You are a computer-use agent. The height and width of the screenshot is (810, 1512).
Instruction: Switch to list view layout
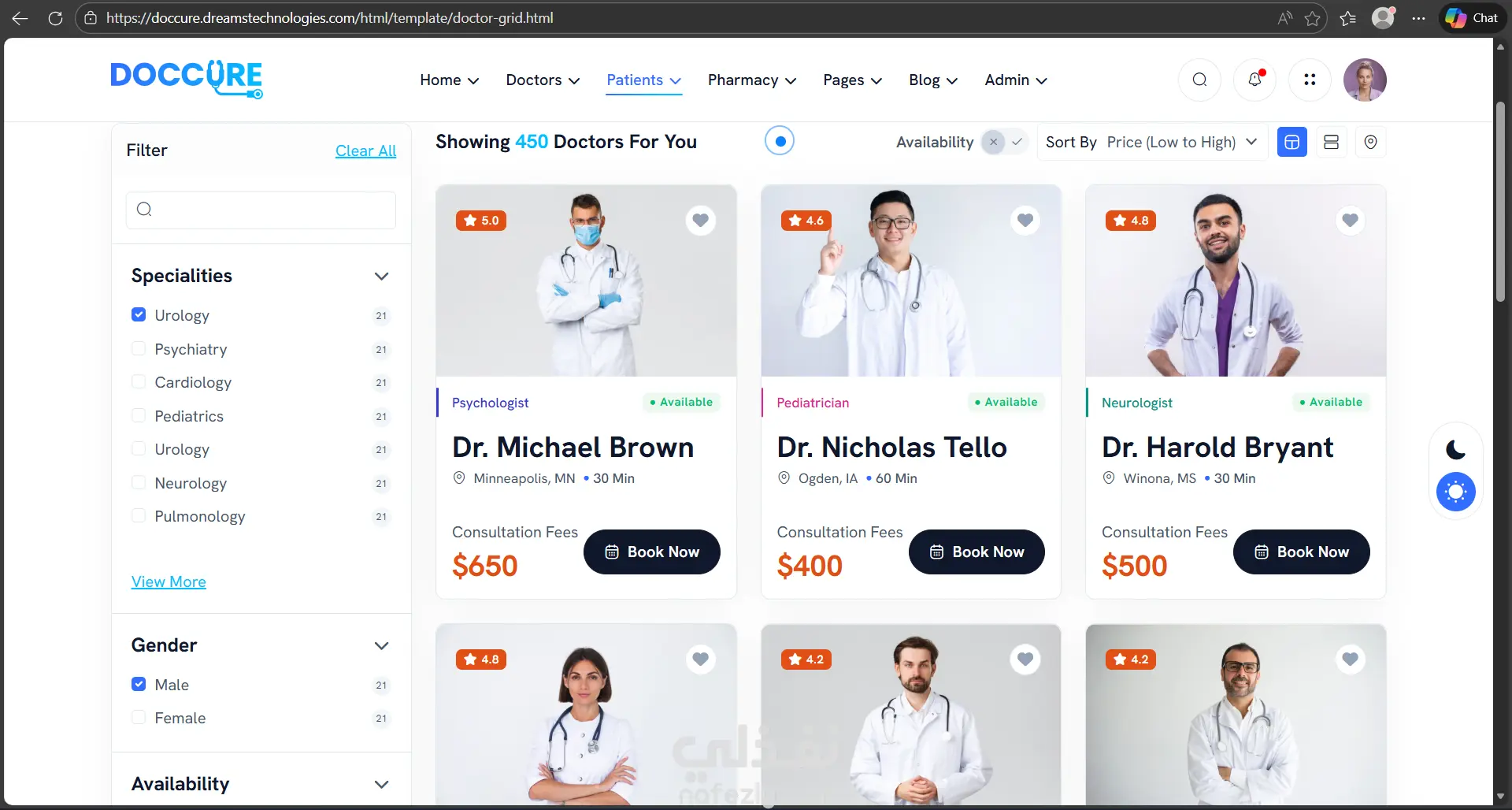(x=1332, y=142)
